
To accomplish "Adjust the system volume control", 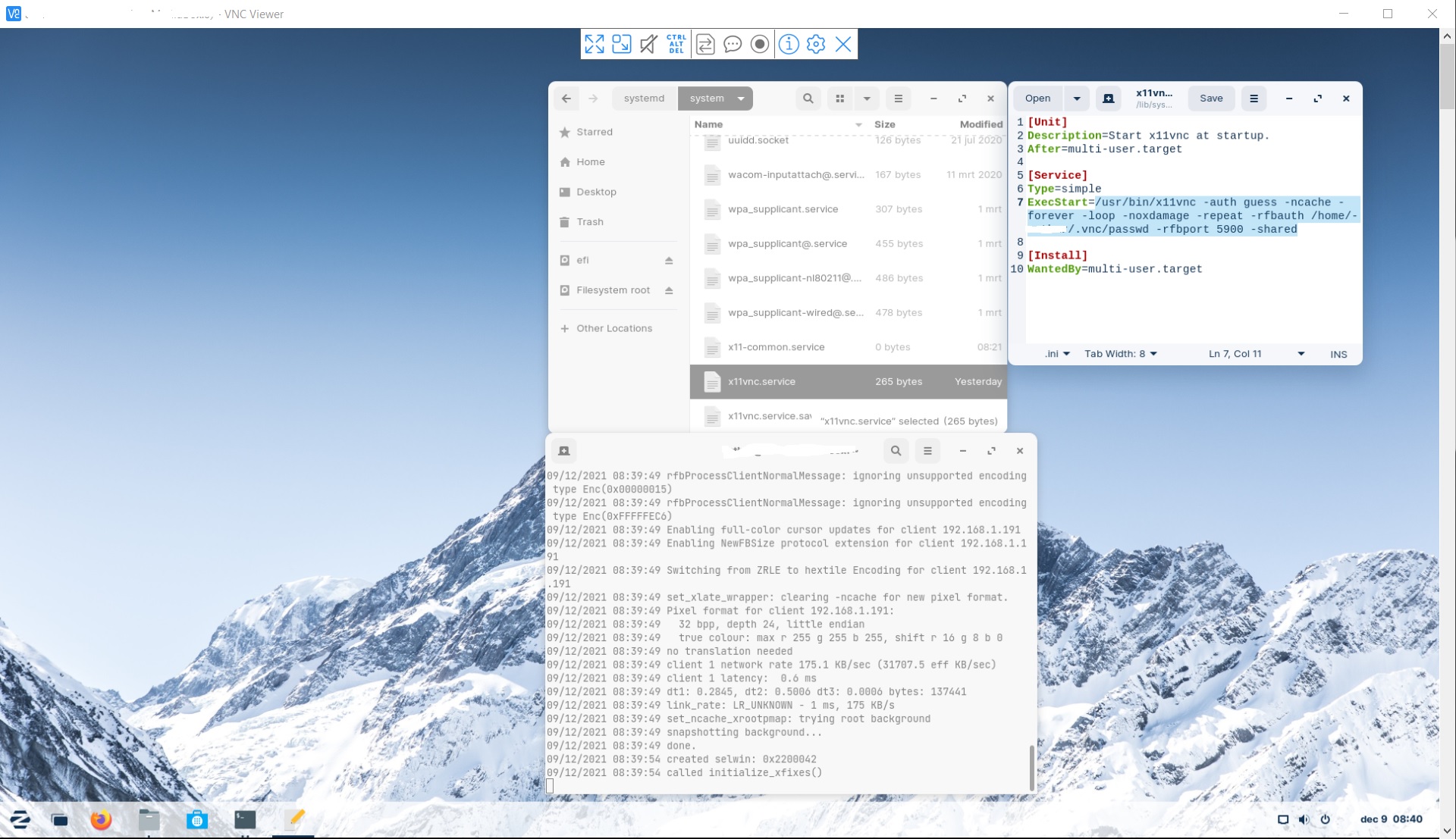I will [1304, 819].
